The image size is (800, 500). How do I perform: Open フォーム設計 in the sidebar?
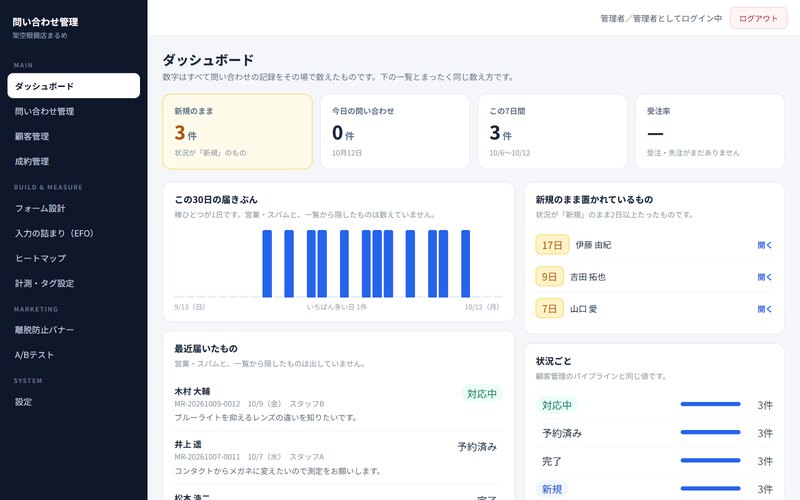[73, 208]
